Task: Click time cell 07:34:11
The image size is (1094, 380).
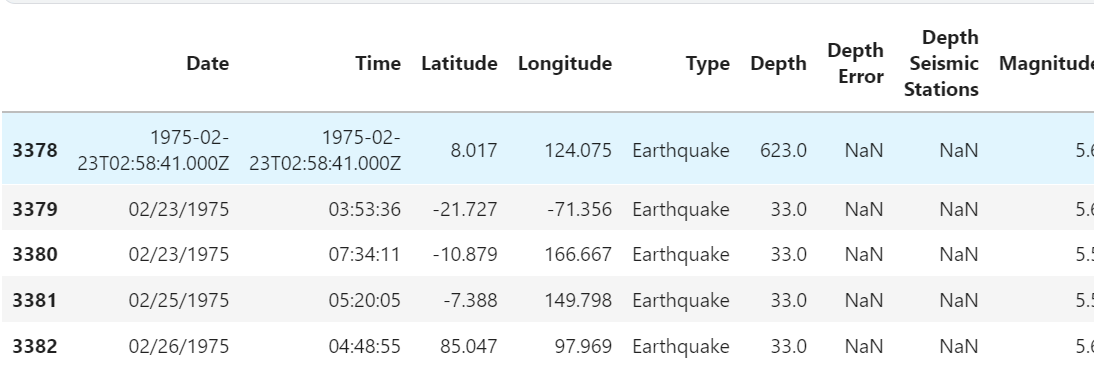Action: 365,254
